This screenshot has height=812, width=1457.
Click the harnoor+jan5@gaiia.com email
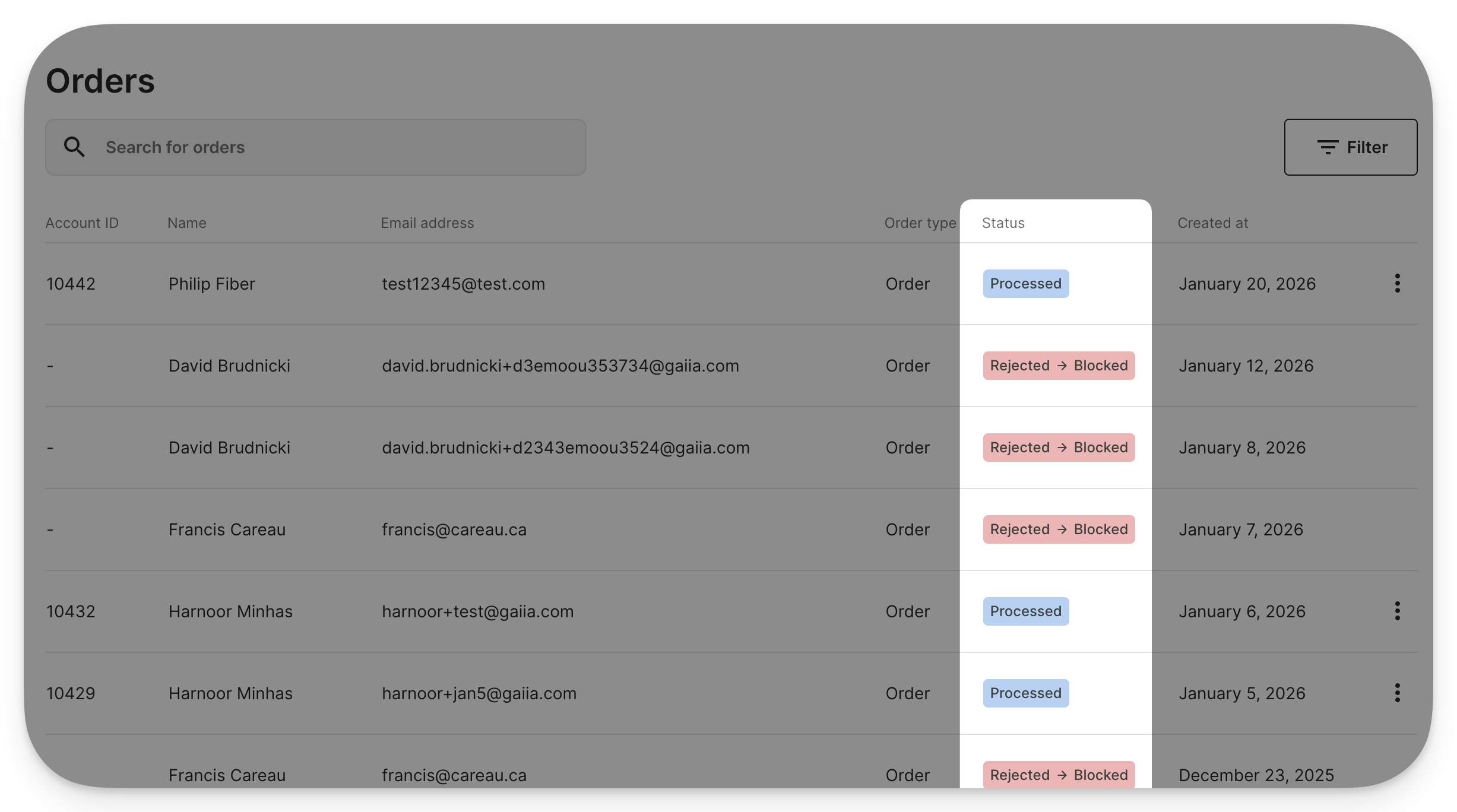pos(479,693)
